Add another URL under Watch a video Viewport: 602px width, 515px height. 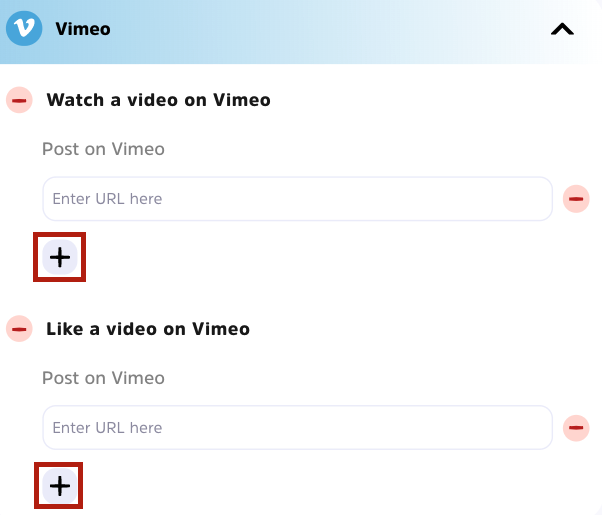coord(60,257)
